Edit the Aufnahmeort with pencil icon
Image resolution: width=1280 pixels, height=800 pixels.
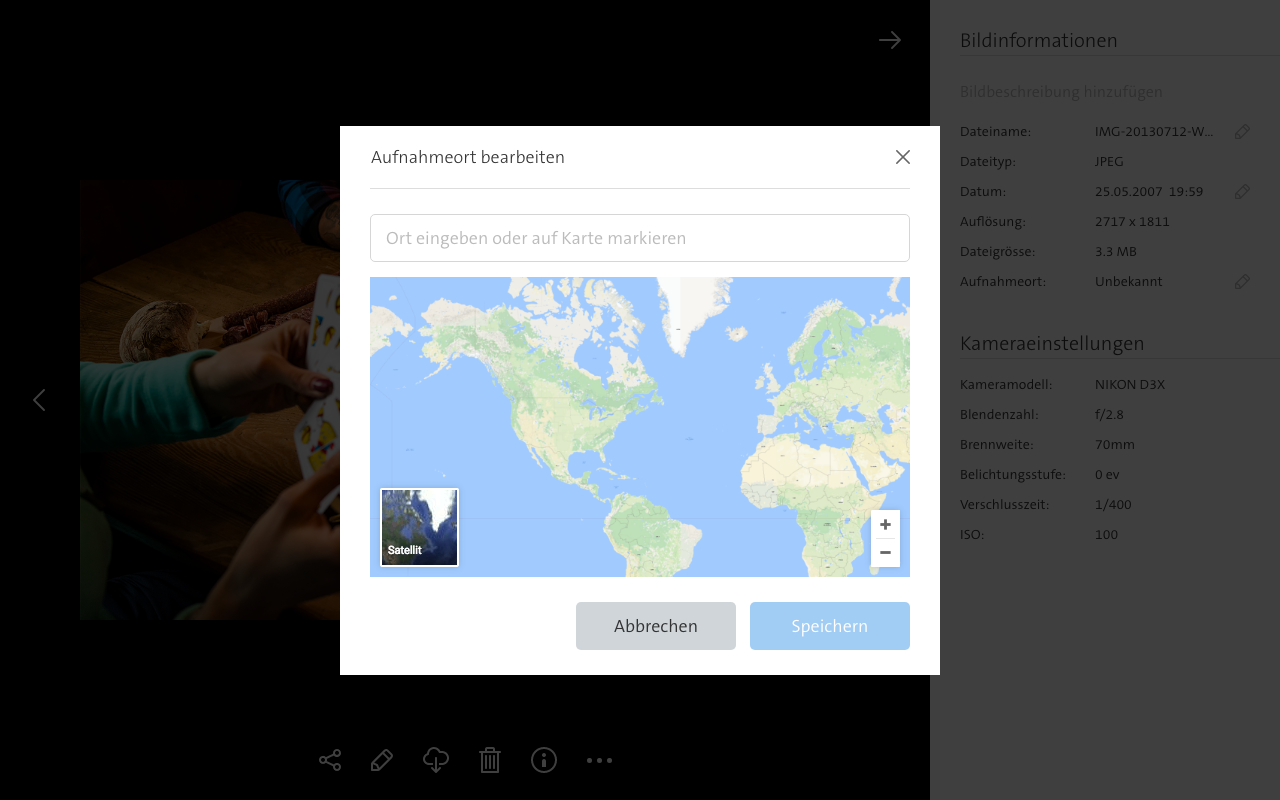1242,281
